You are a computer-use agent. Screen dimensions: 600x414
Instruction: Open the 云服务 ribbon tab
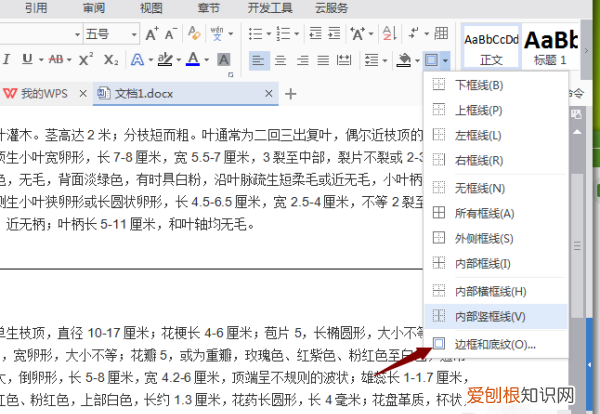pos(331,8)
